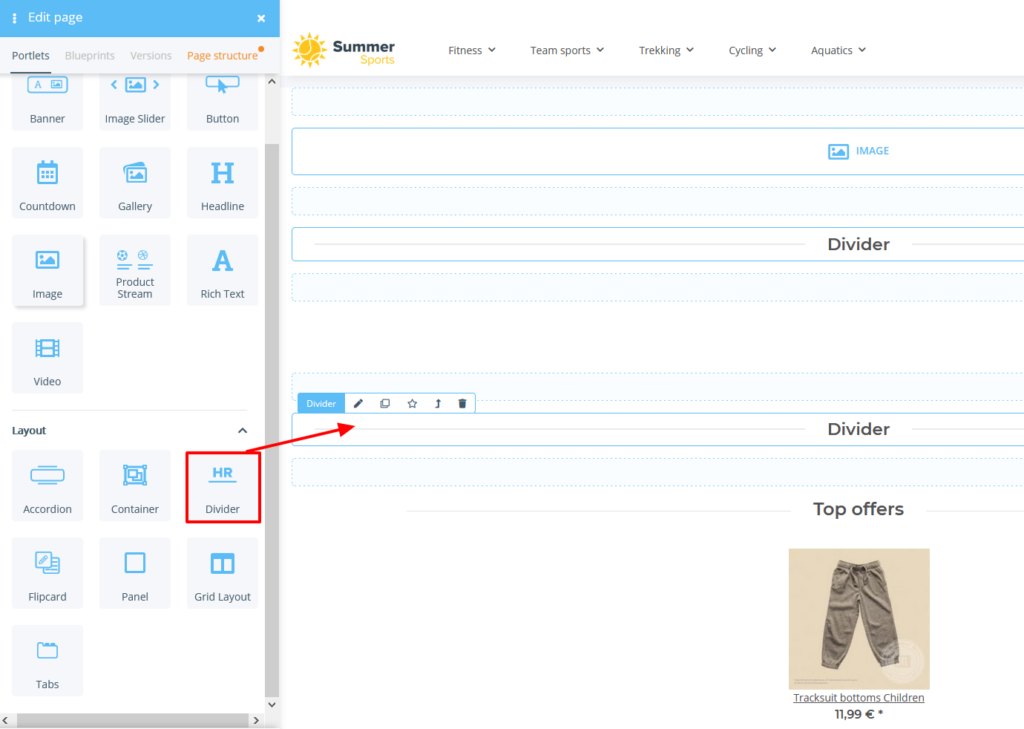Expand the Aquatics navigation menu
This screenshot has height=729, width=1024.
(837, 49)
